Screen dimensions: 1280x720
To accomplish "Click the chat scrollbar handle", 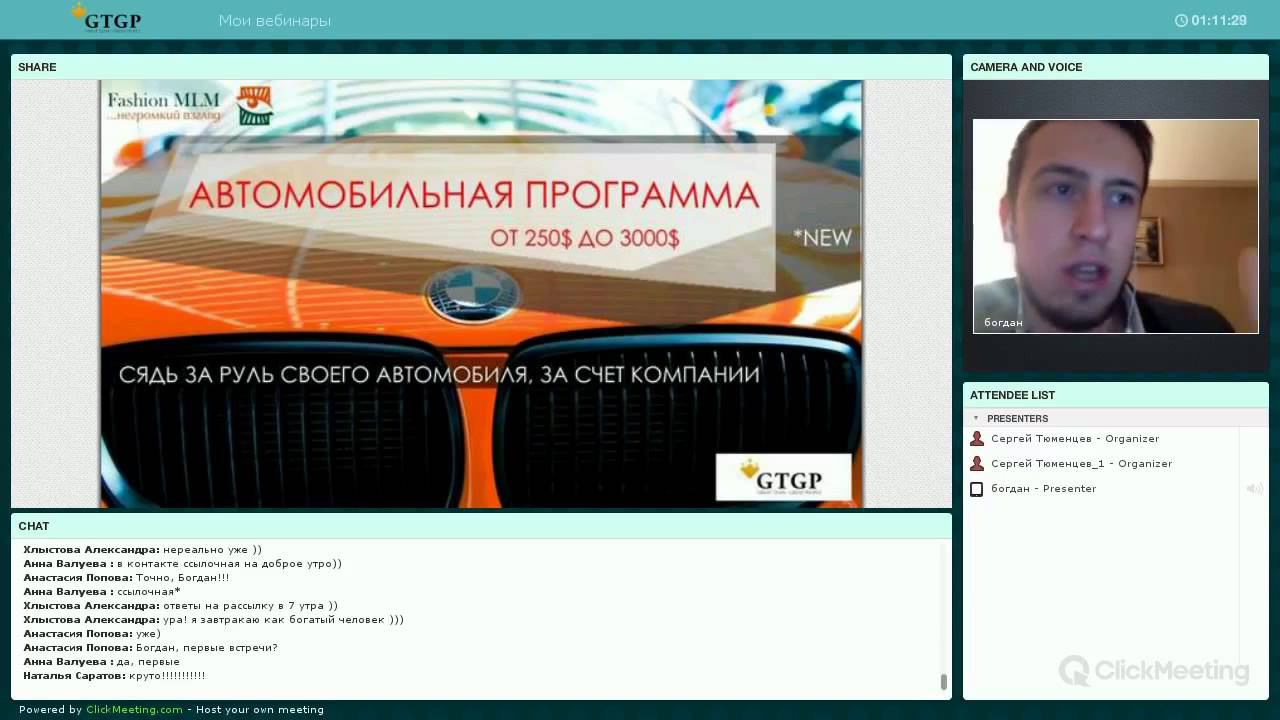I will (943, 682).
